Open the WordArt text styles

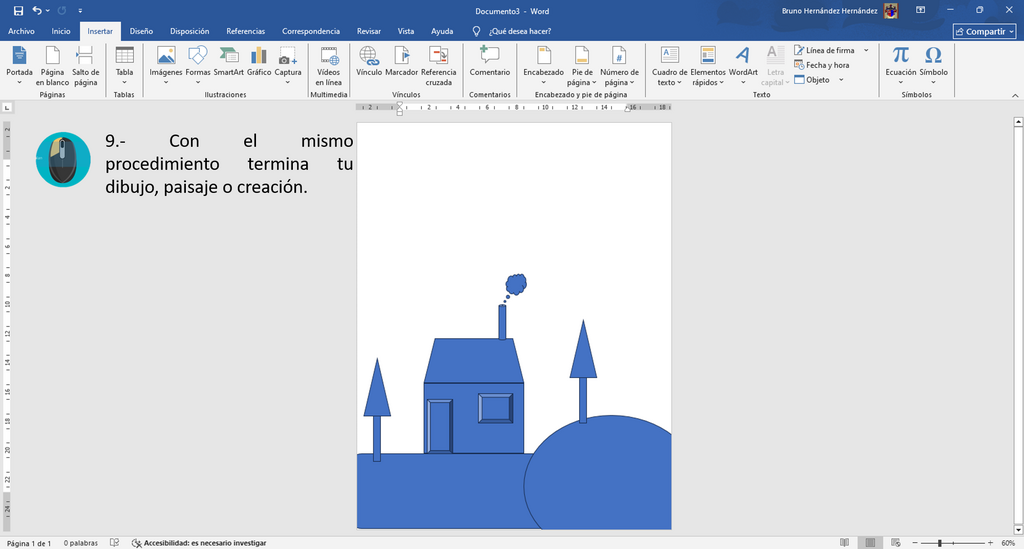coord(743,65)
